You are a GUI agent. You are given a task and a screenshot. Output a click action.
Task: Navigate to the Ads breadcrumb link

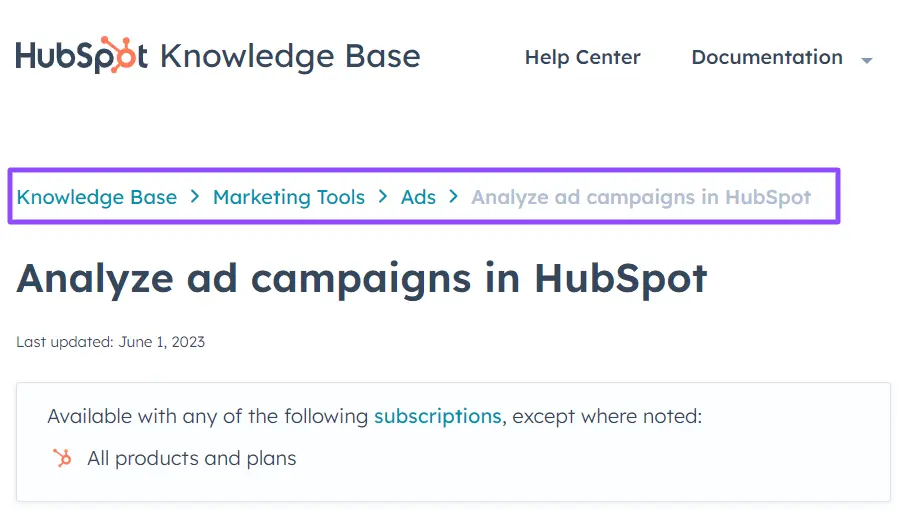coord(418,197)
